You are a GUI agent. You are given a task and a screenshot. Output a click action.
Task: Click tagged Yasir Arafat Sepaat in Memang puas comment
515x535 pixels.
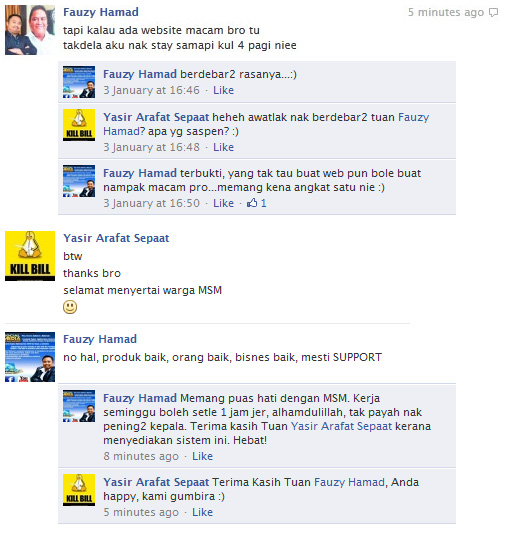click(x=341, y=426)
